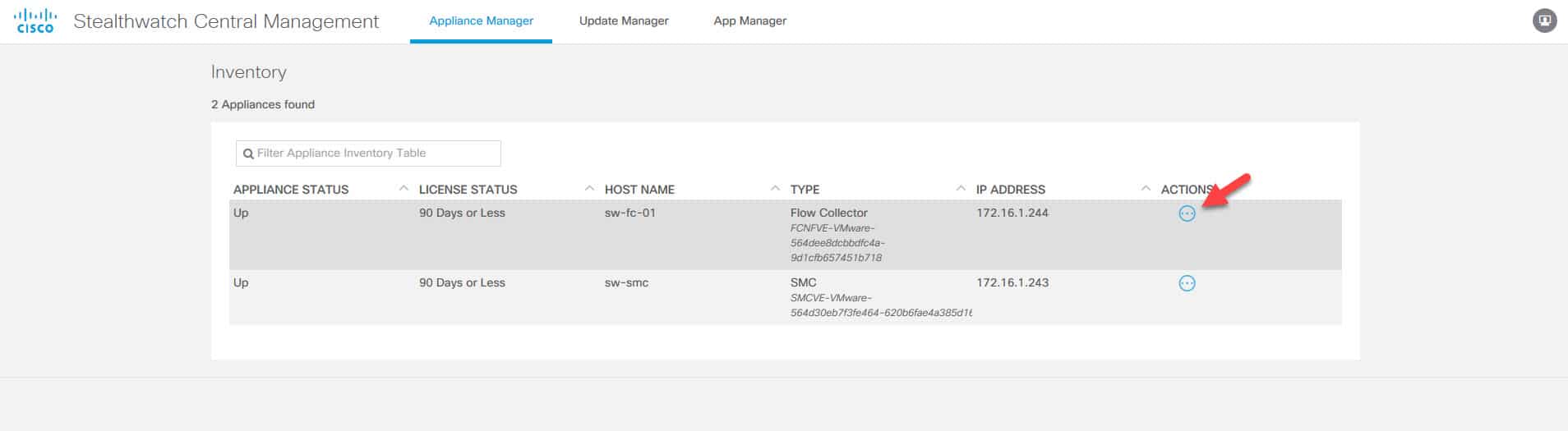The width and height of the screenshot is (1568, 431).
Task: Focus the Filter Appliance Inventory Table field
Action: click(368, 154)
